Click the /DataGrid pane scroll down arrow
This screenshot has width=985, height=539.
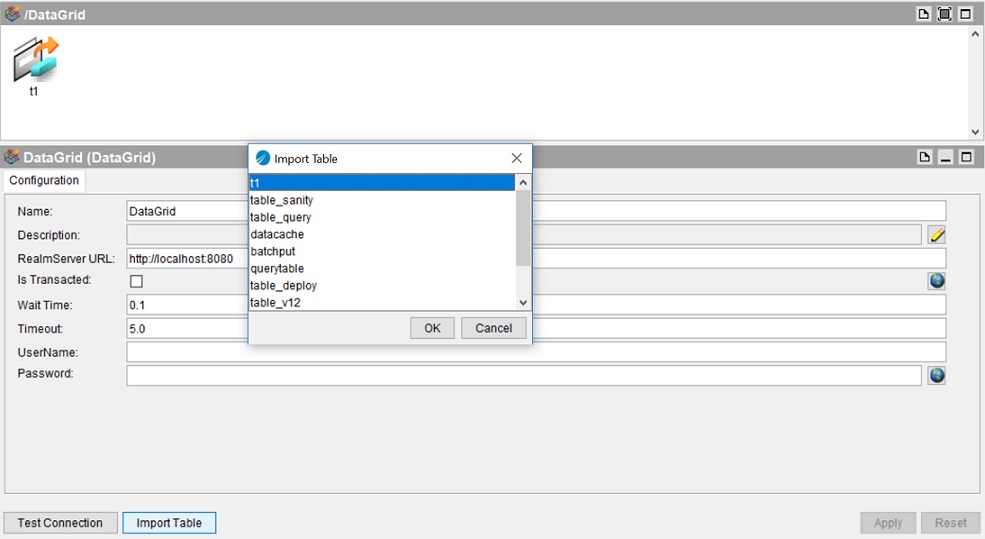975,132
